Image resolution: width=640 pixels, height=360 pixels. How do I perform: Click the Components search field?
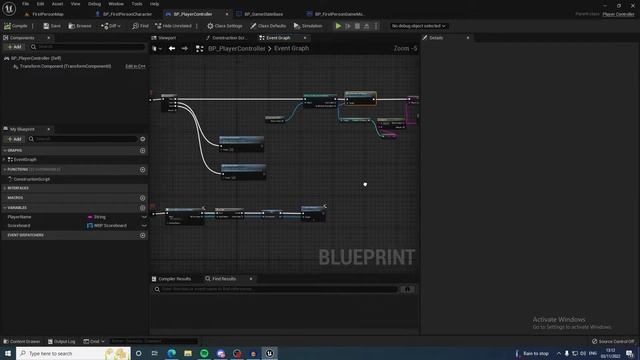[x=88, y=47]
